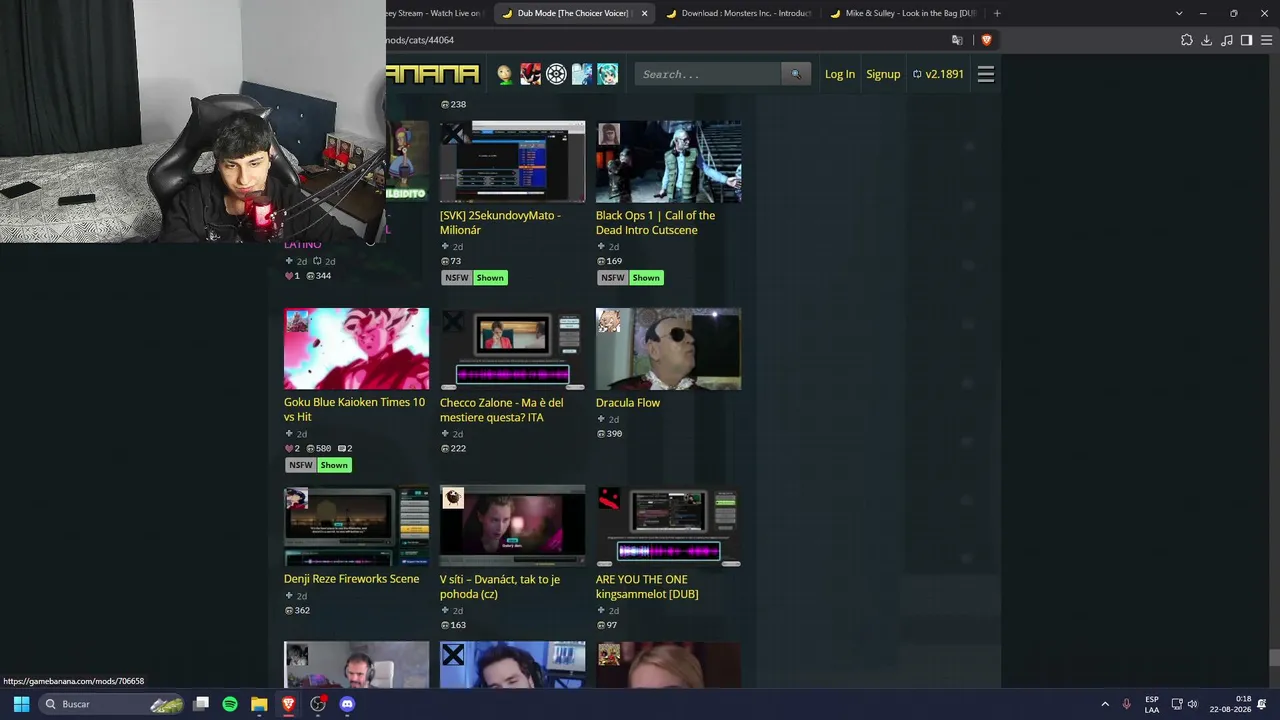Open a new browser tab
This screenshot has height=720, width=1280.
pos(997,13)
